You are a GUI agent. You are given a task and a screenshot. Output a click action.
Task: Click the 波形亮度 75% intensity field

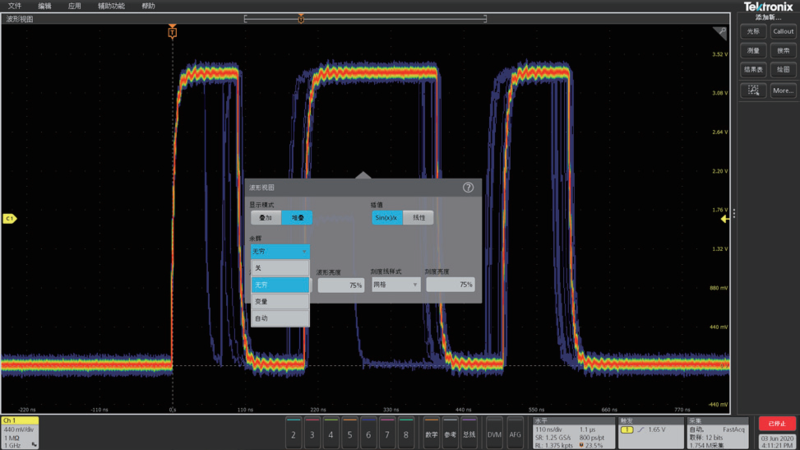(341, 285)
